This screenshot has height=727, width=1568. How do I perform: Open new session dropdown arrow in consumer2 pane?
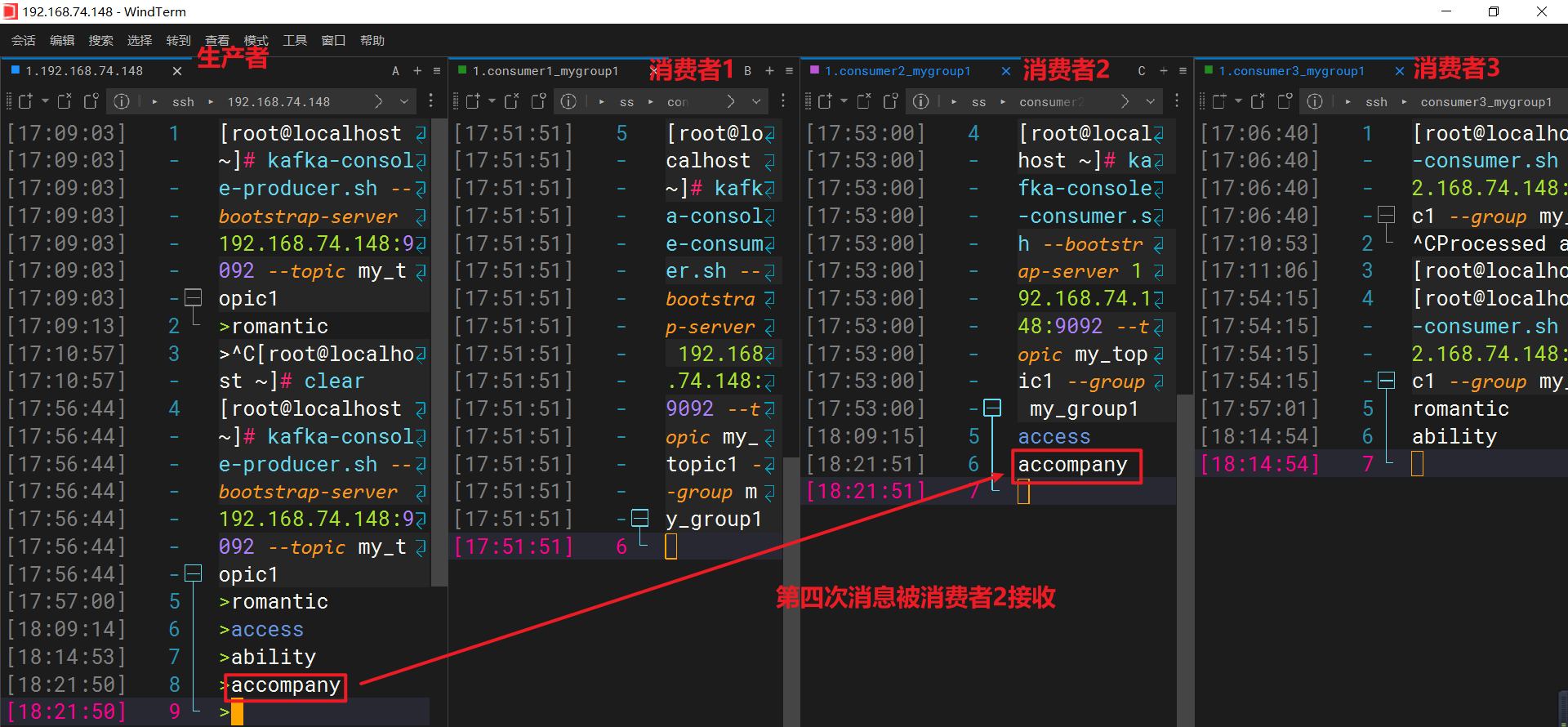pos(844,101)
